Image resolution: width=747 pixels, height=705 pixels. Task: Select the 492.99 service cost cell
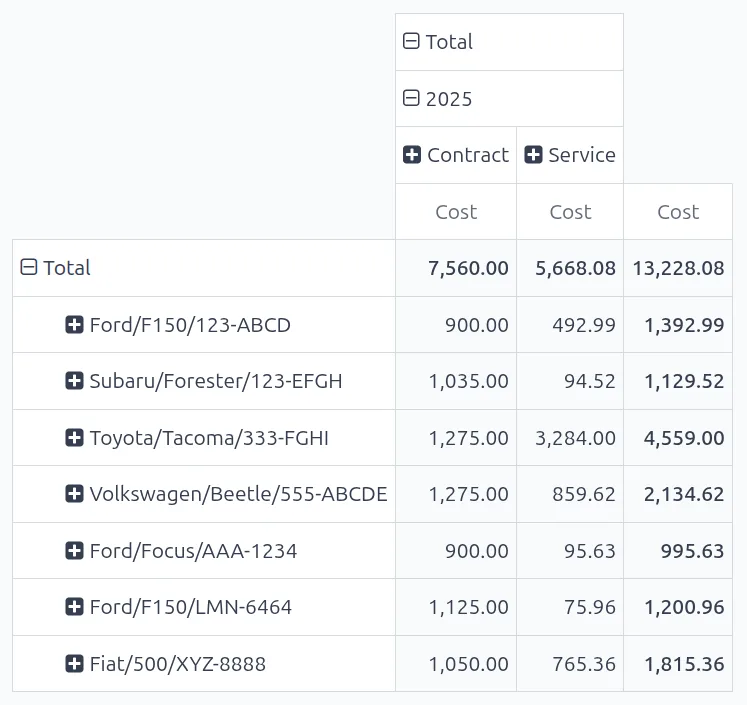click(x=570, y=325)
